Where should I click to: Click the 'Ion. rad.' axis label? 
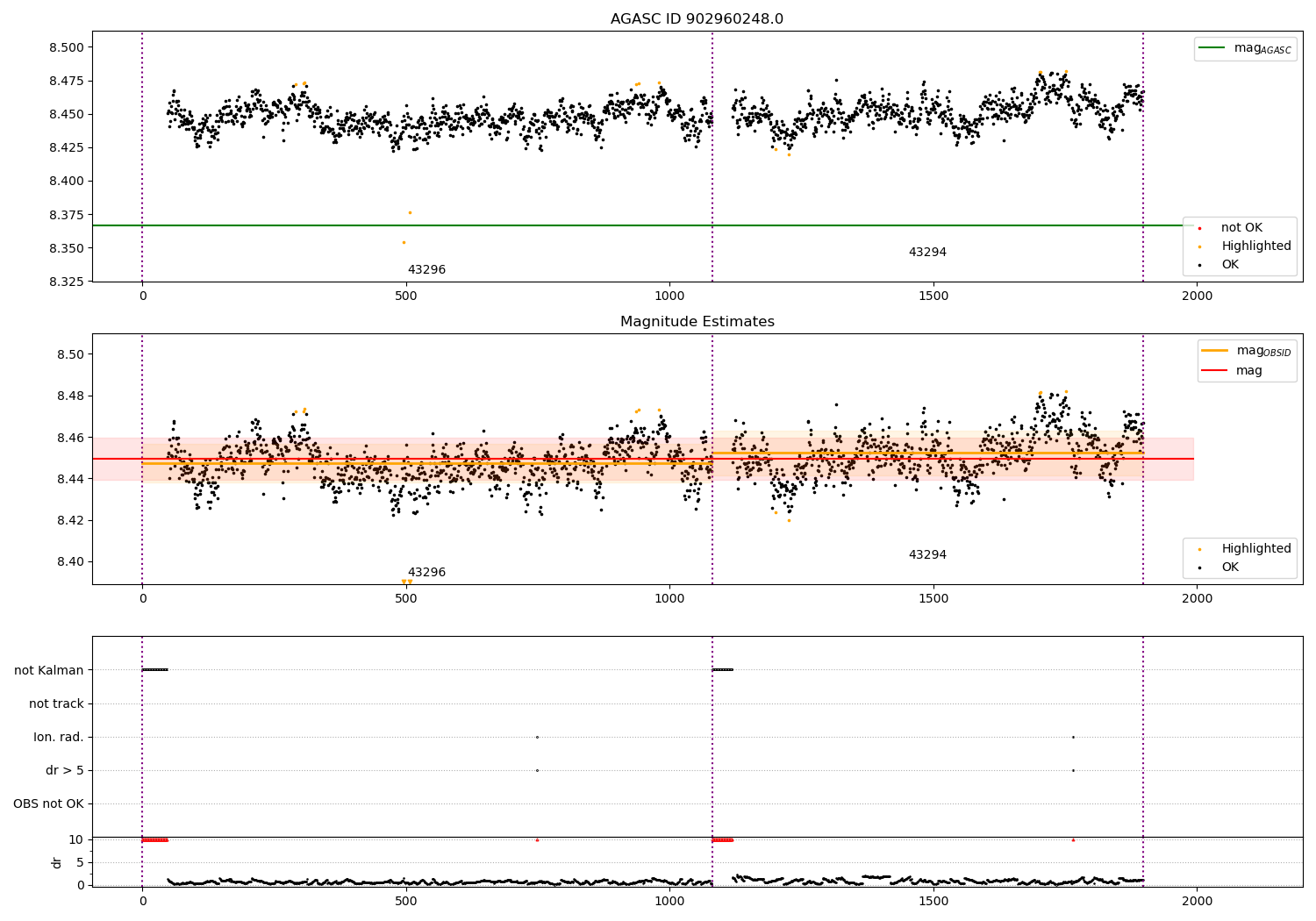click(59, 737)
